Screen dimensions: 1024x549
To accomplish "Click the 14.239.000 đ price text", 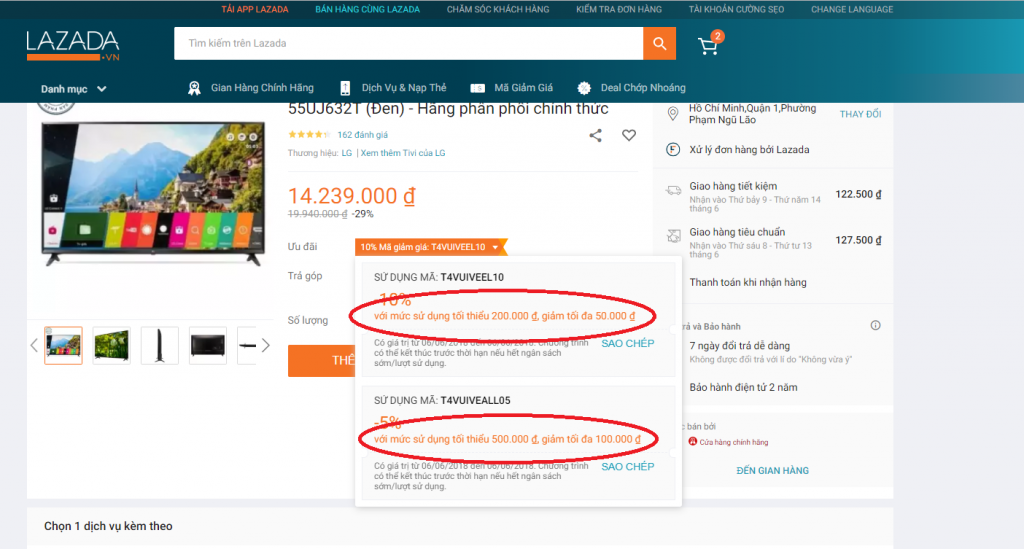I will tap(351, 196).
